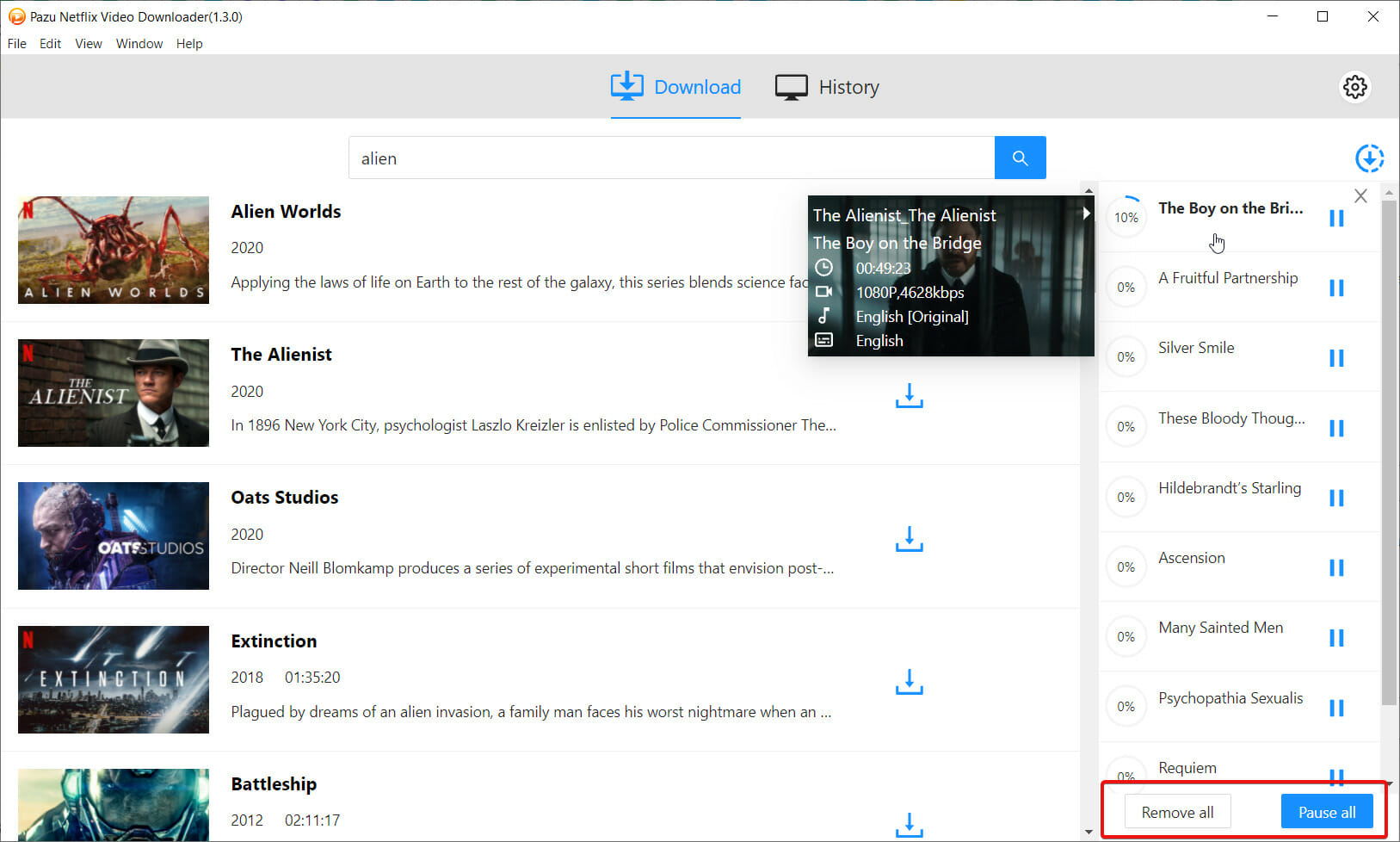Pause Hildebrandt's Starling download
1400x842 pixels.
tap(1336, 498)
